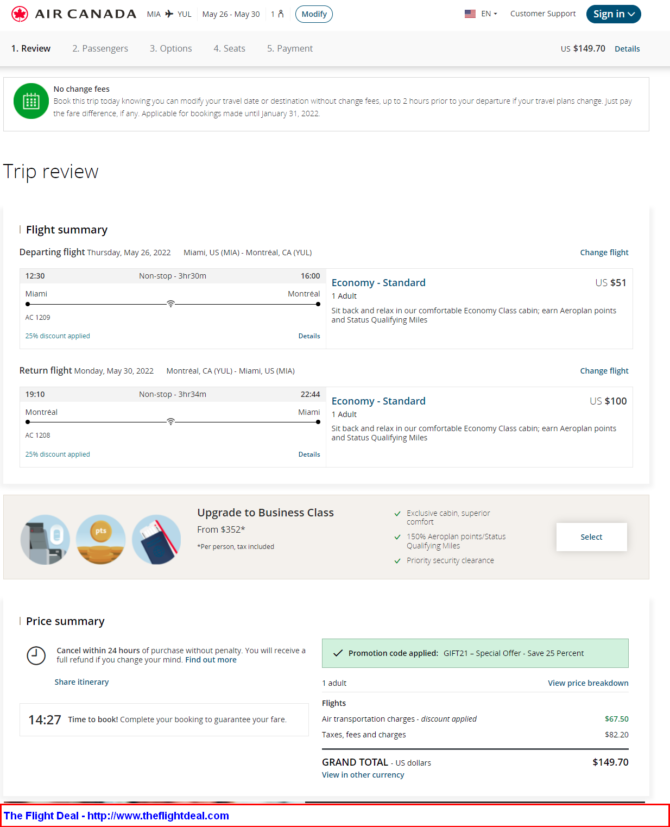This screenshot has height=827, width=670.
Task: Open the Sign in dropdown
Action: click(613, 14)
